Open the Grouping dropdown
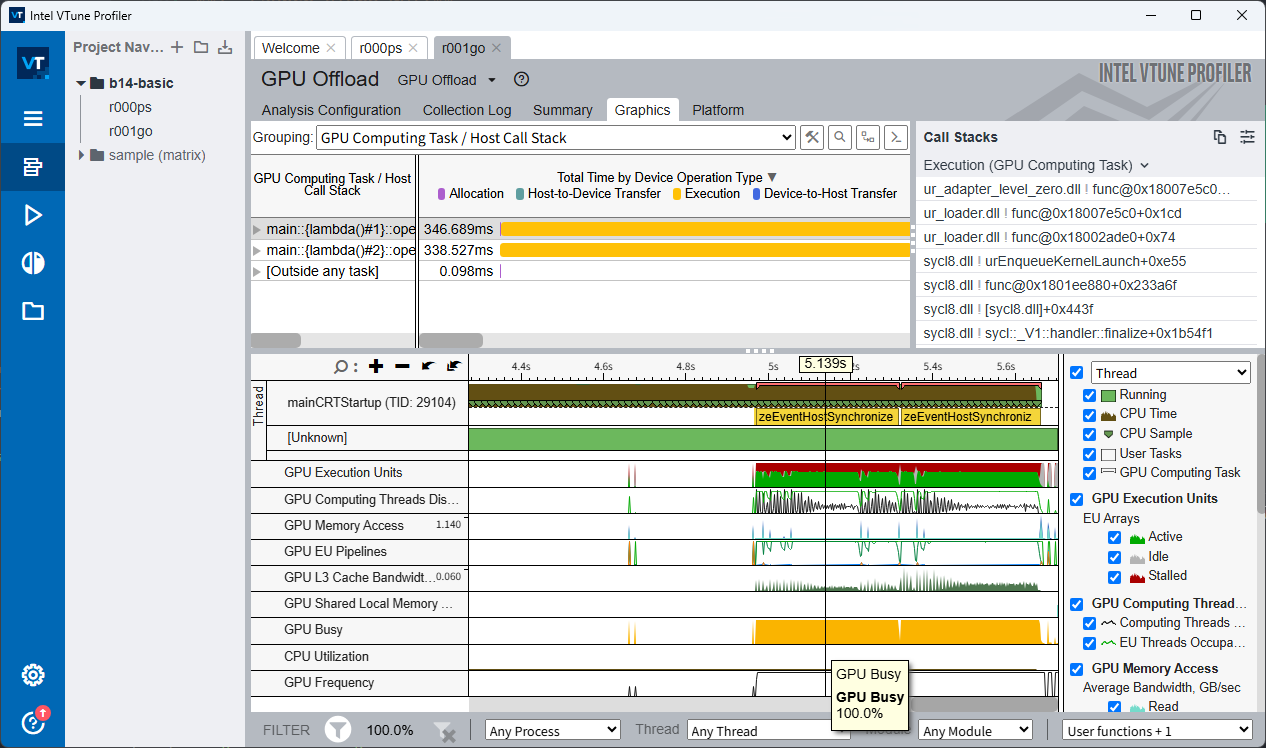The width and height of the screenshot is (1266, 748). 555,138
